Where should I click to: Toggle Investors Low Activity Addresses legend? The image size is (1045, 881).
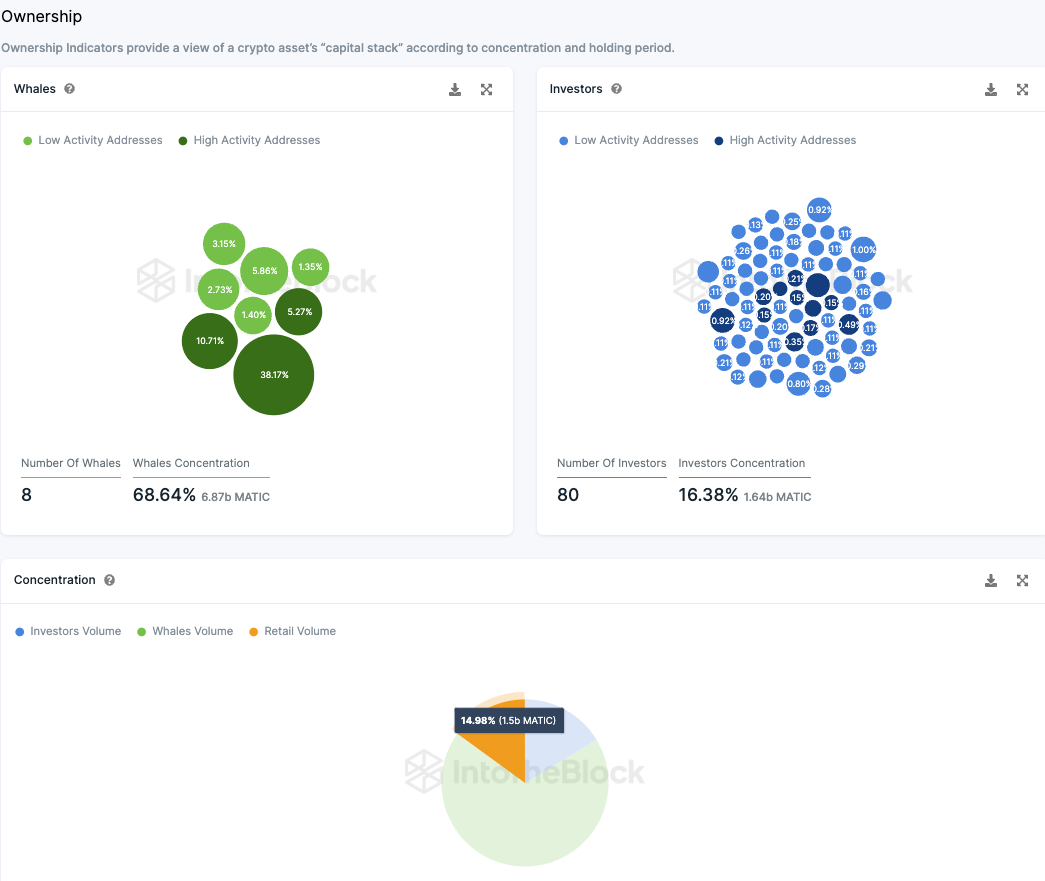(x=628, y=140)
